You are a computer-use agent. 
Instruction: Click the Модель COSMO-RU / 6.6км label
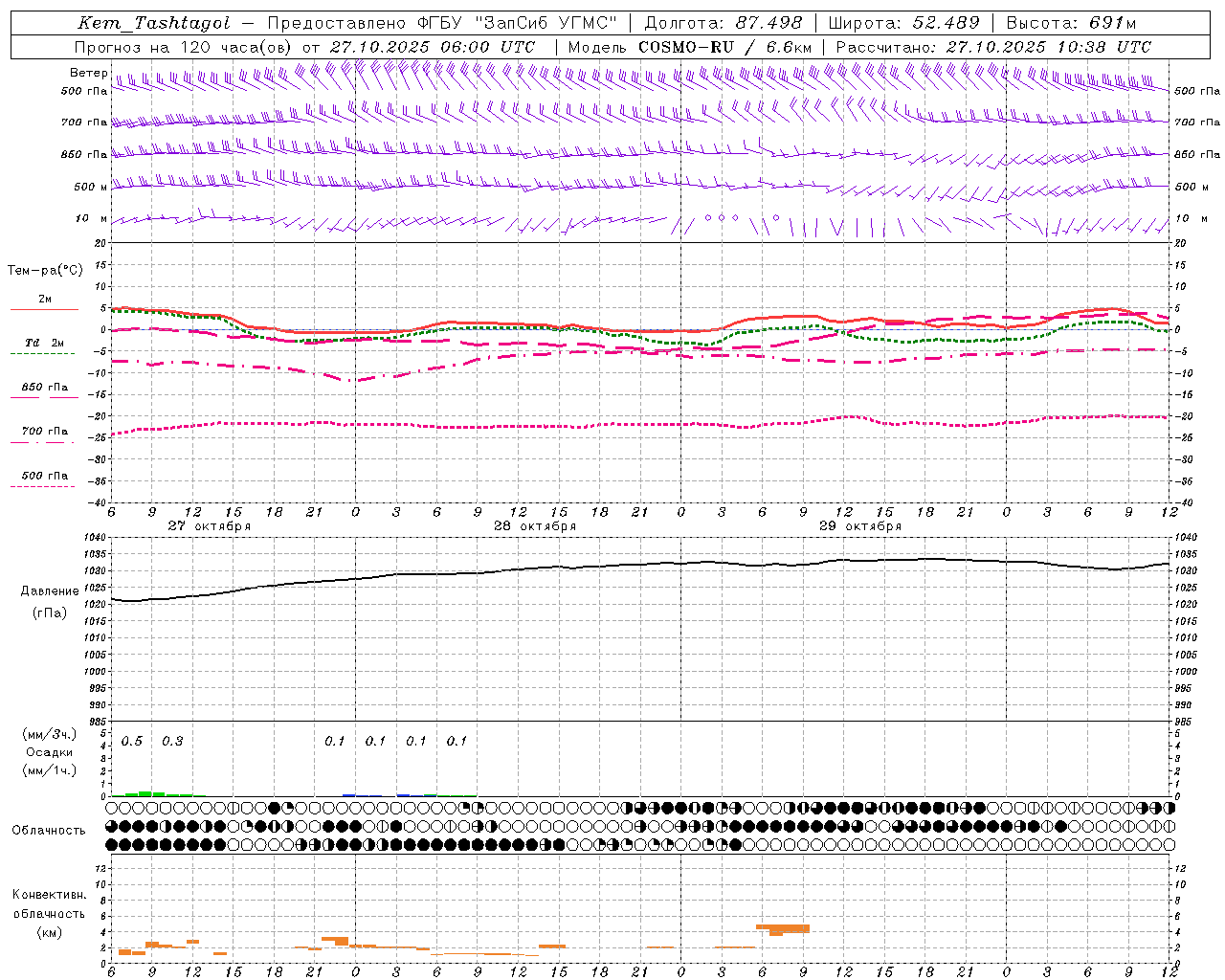[x=690, y=47]
